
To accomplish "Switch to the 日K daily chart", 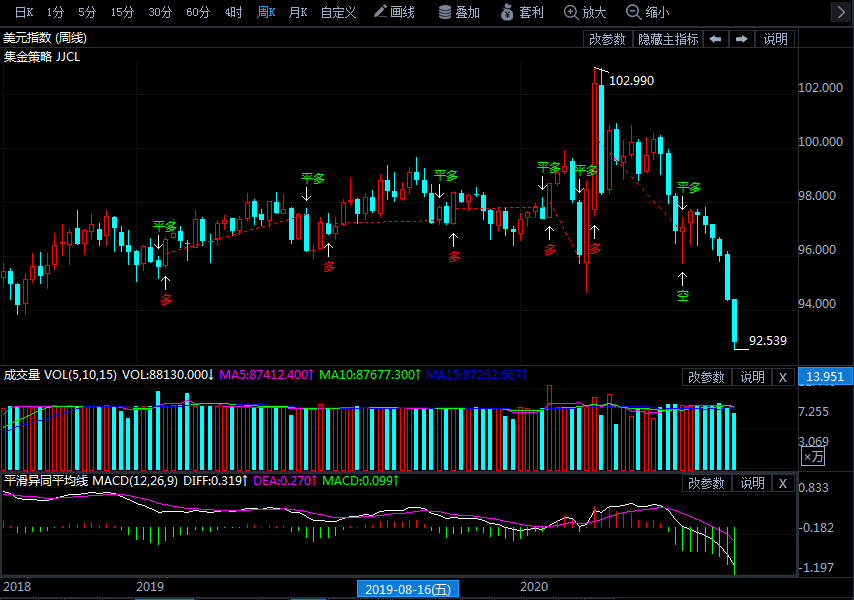I will (22, 12).
